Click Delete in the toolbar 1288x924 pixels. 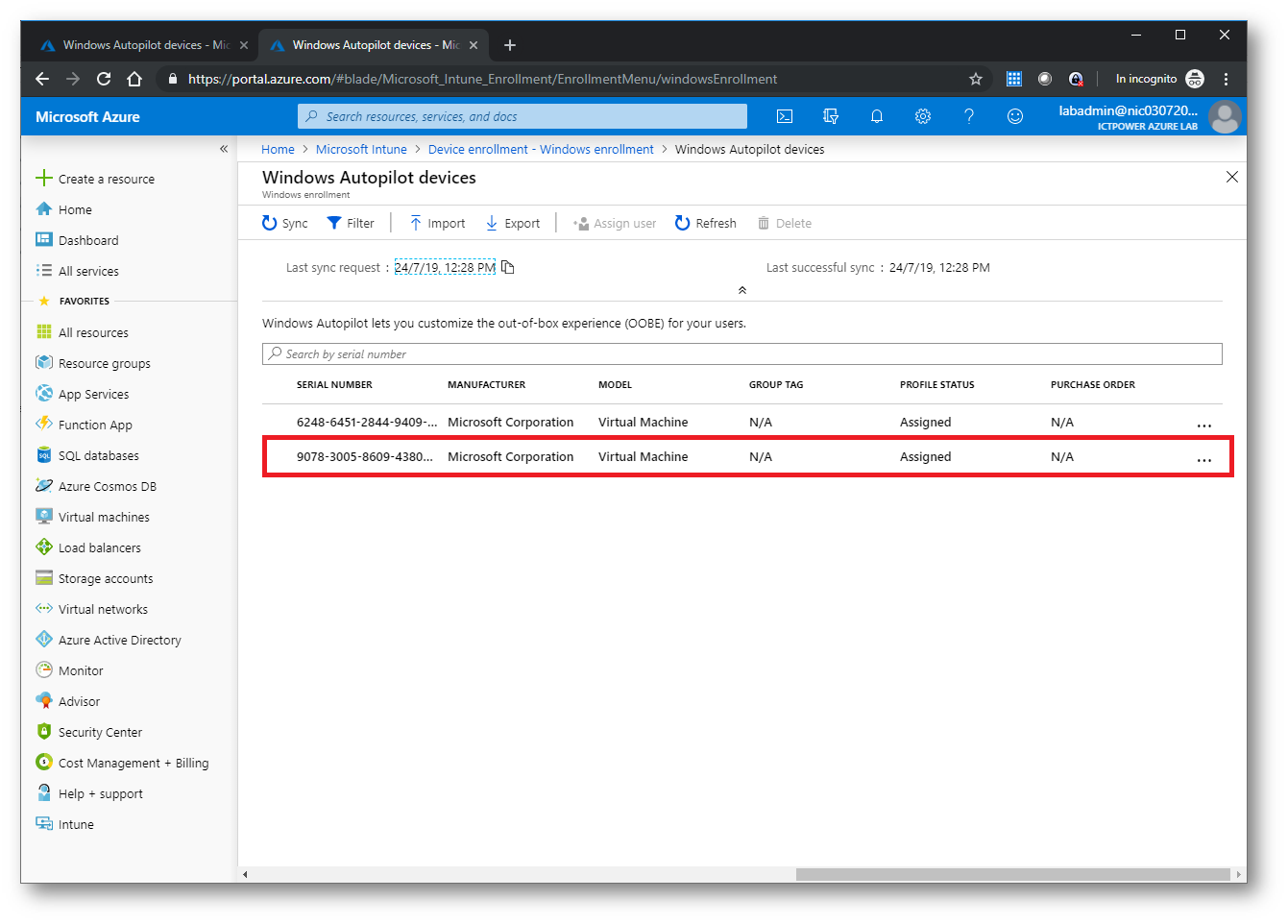pyautogui.click(x=785, y=223)
